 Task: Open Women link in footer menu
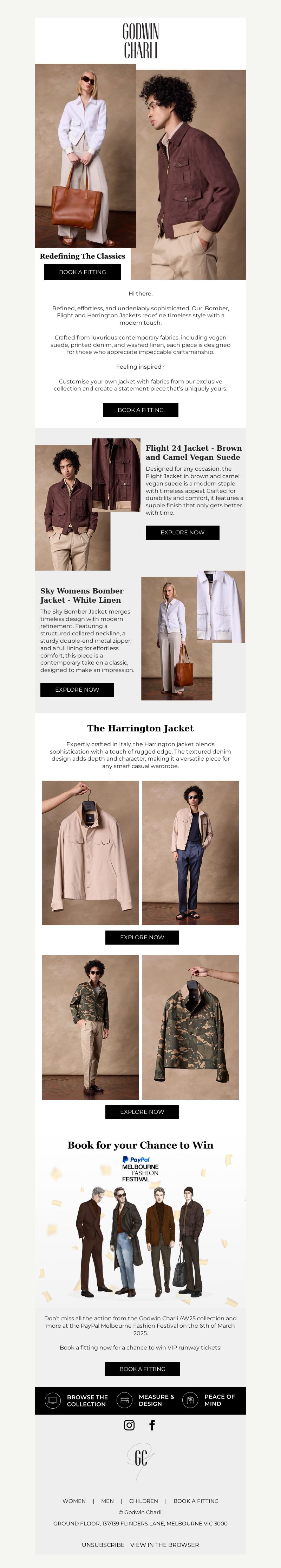tap(74, 1501)
